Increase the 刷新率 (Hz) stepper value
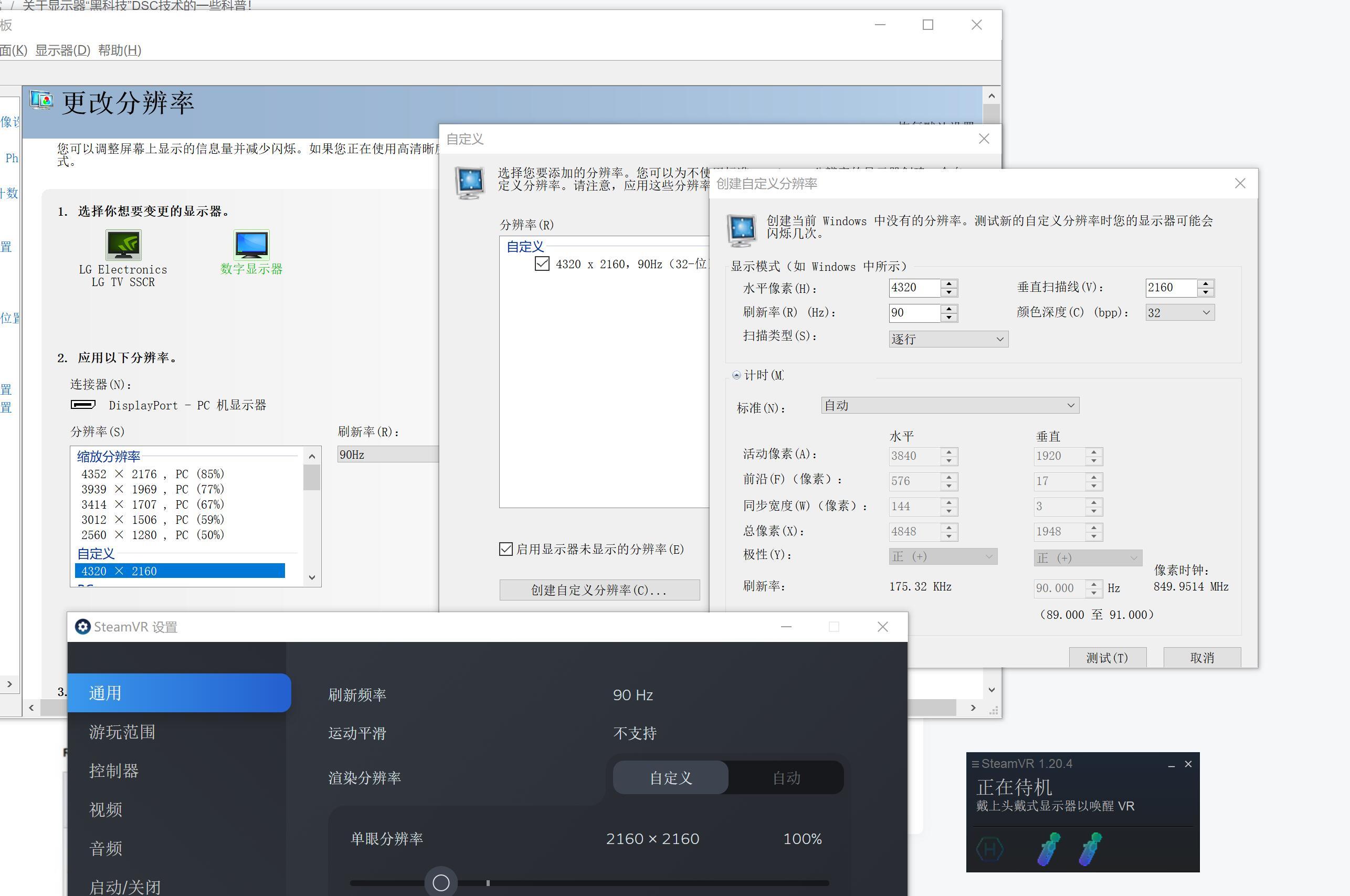Screen dimensions: 1350x896 pos(949,309)
